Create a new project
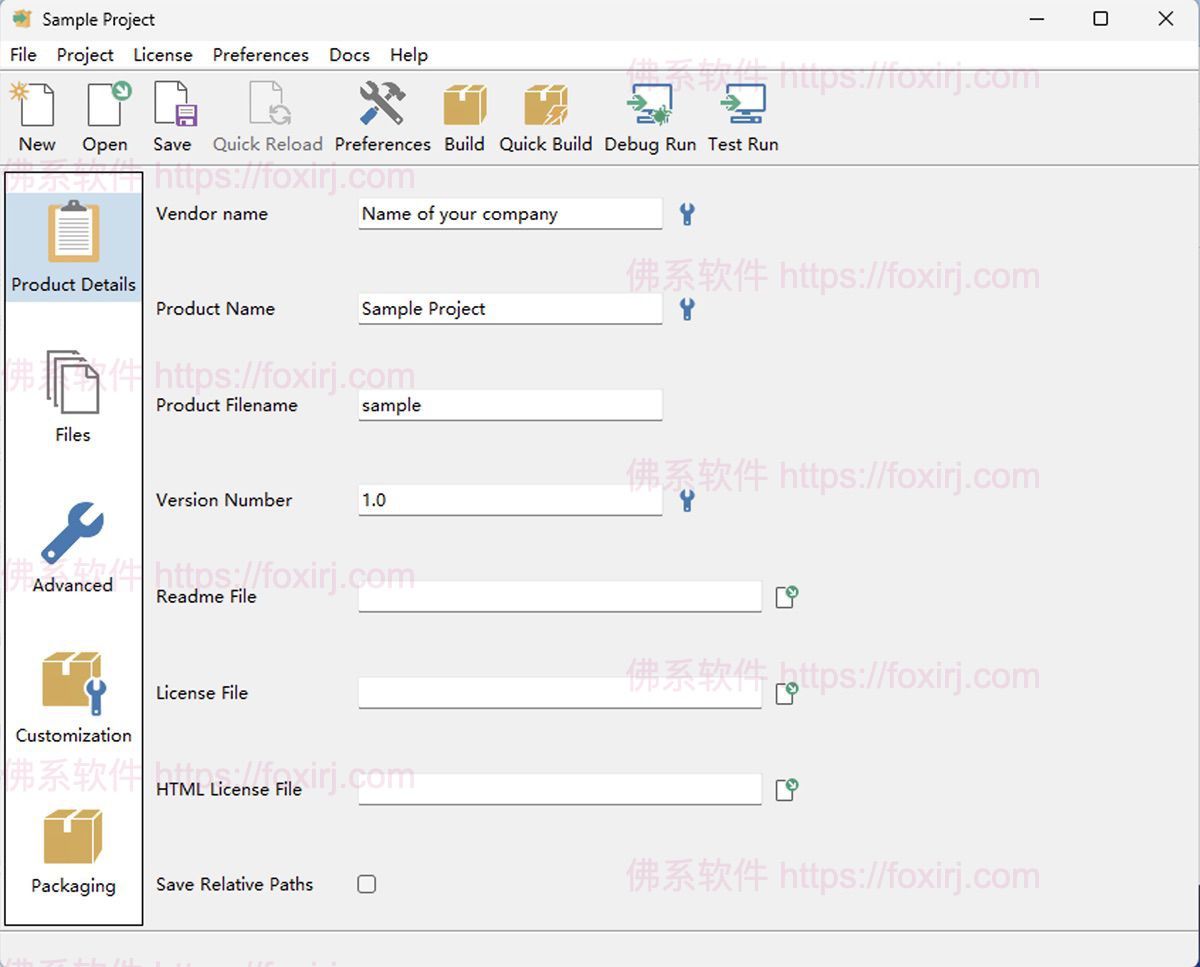 pyautogui.click(x=35, y=110)
